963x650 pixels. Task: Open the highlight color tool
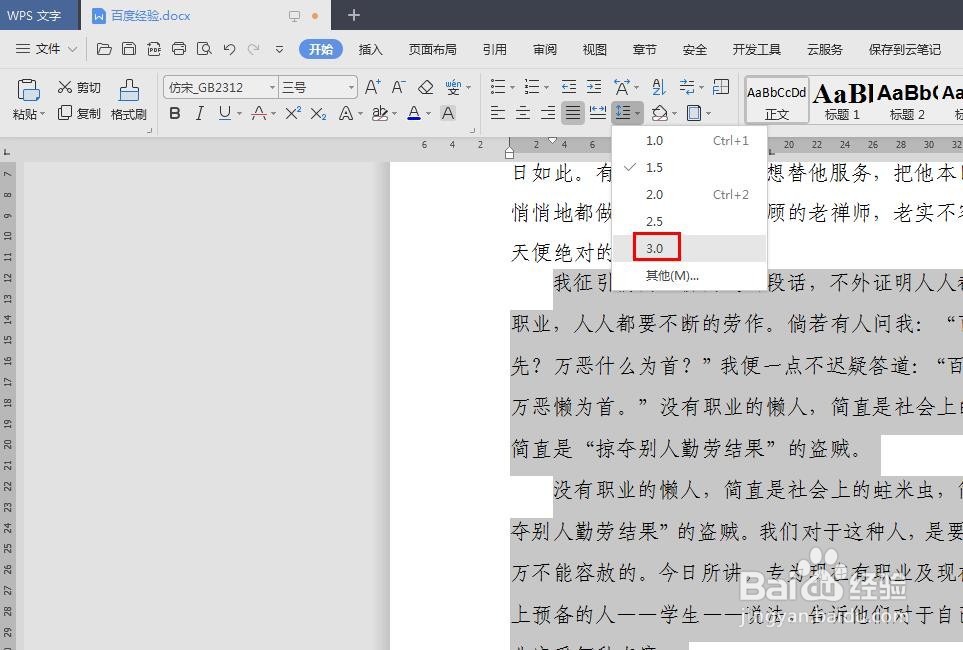click(x=382, y=112)
